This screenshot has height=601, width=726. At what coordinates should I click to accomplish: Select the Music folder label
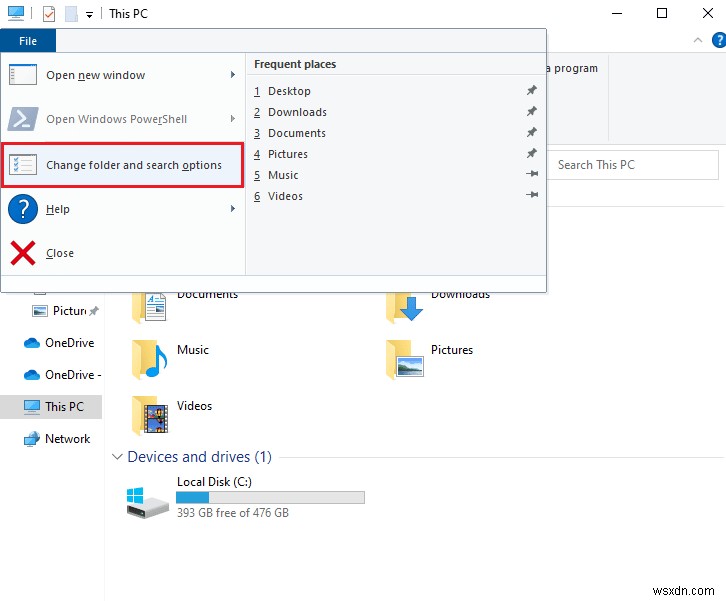point(193,350)
